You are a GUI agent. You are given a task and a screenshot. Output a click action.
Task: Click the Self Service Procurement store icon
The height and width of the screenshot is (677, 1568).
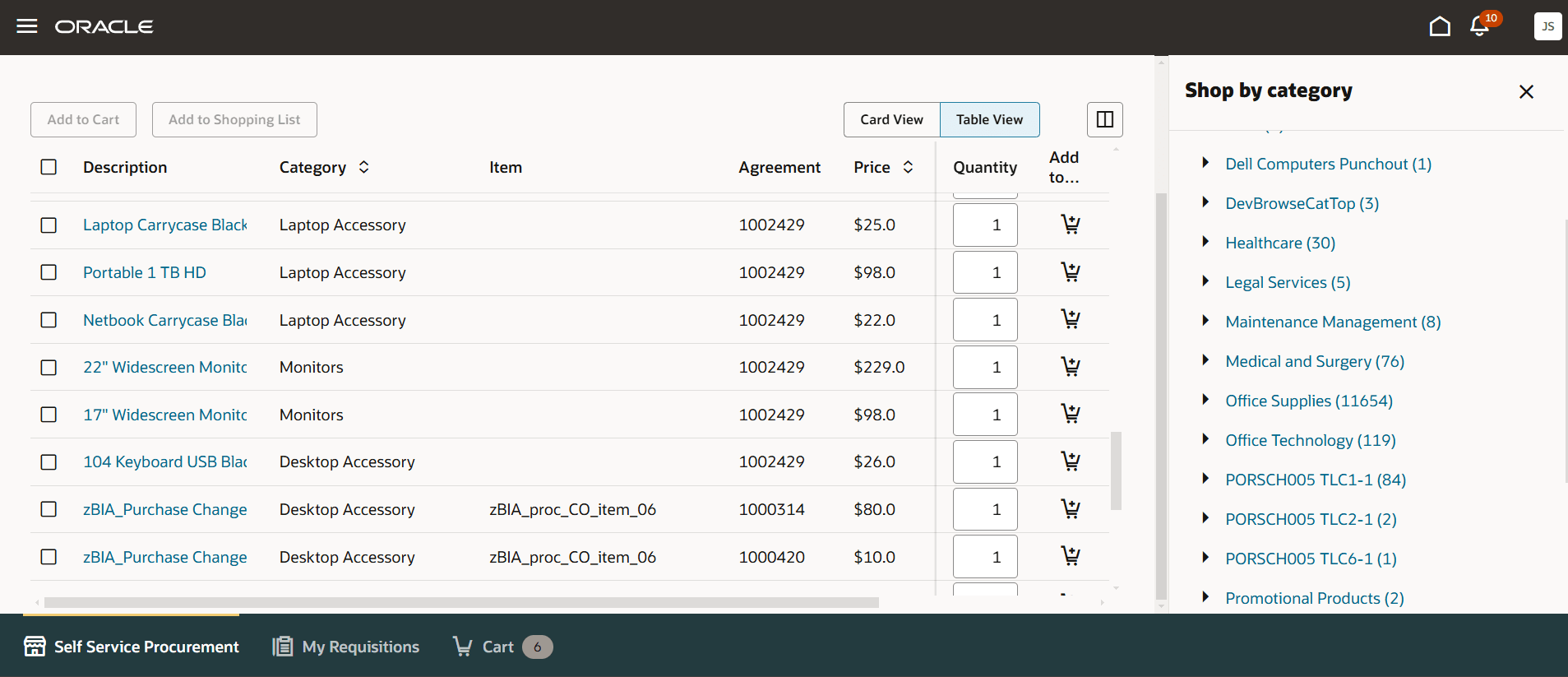[x=35, y=647]
